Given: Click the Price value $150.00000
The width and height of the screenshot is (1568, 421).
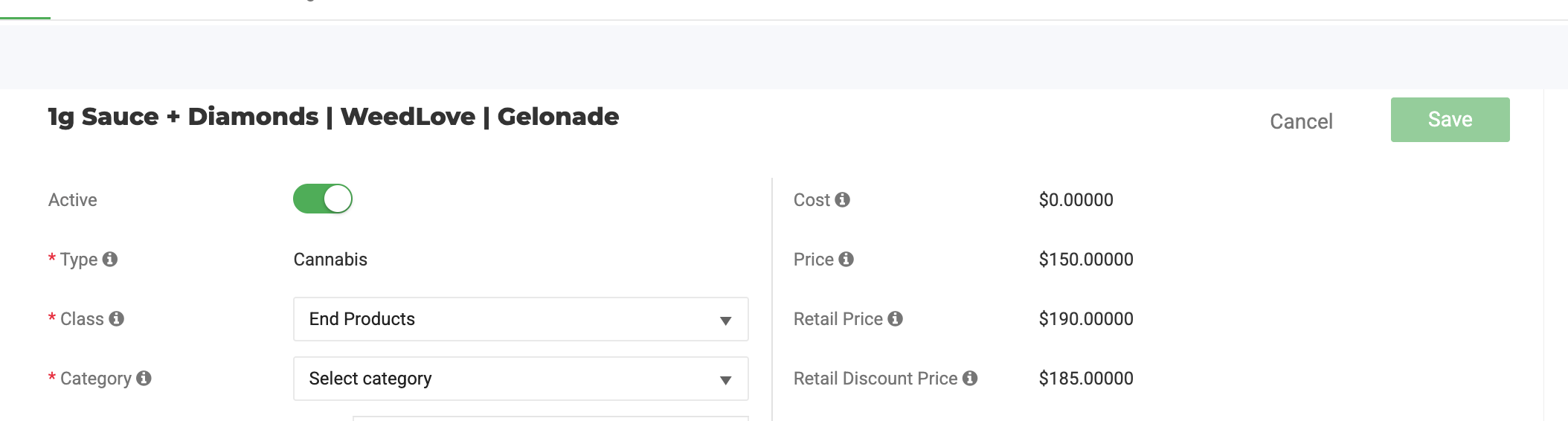Looking at the screenshot, I should pos(1086,260).
